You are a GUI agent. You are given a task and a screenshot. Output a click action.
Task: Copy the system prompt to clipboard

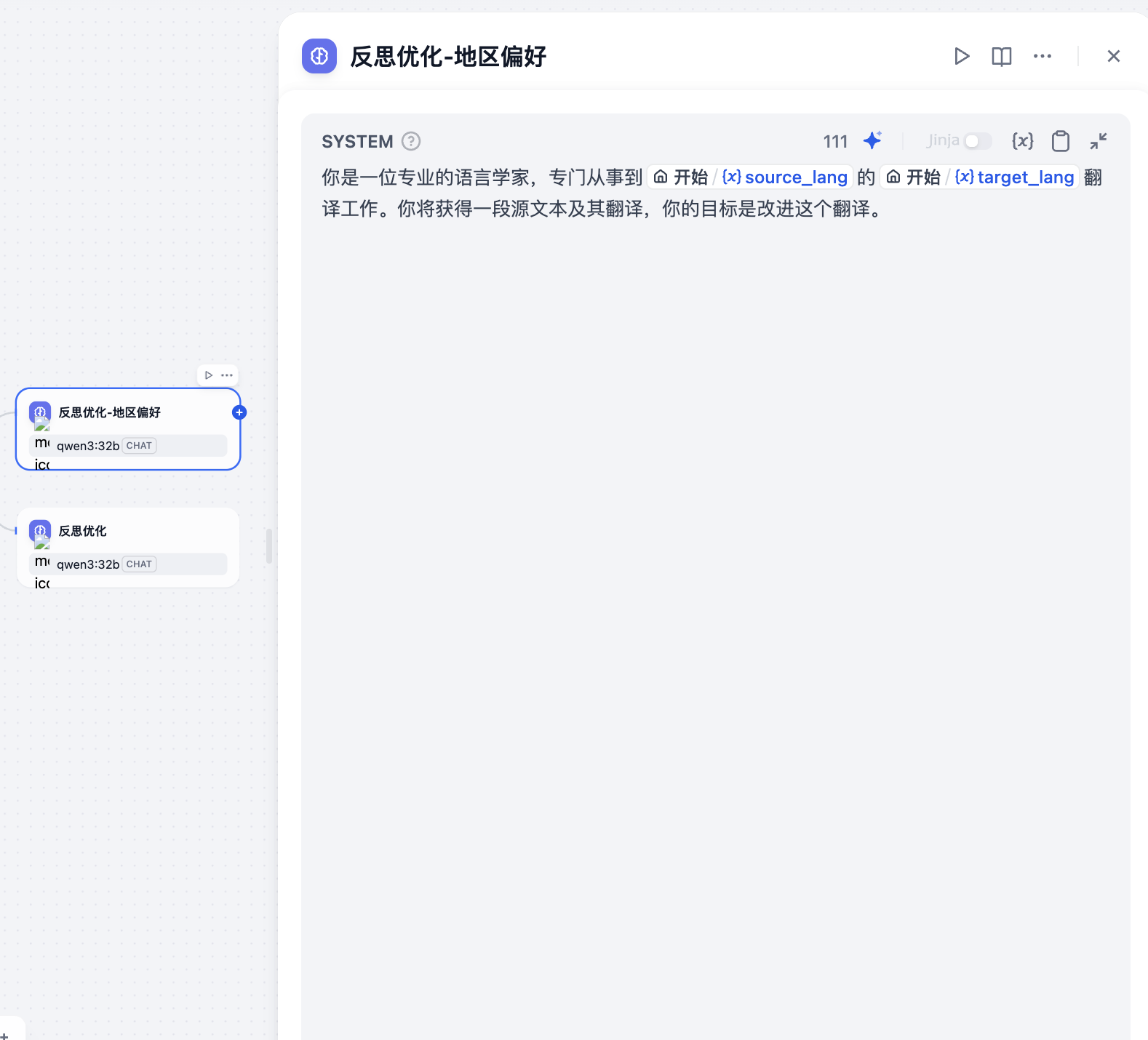[x=1061, y=141]
